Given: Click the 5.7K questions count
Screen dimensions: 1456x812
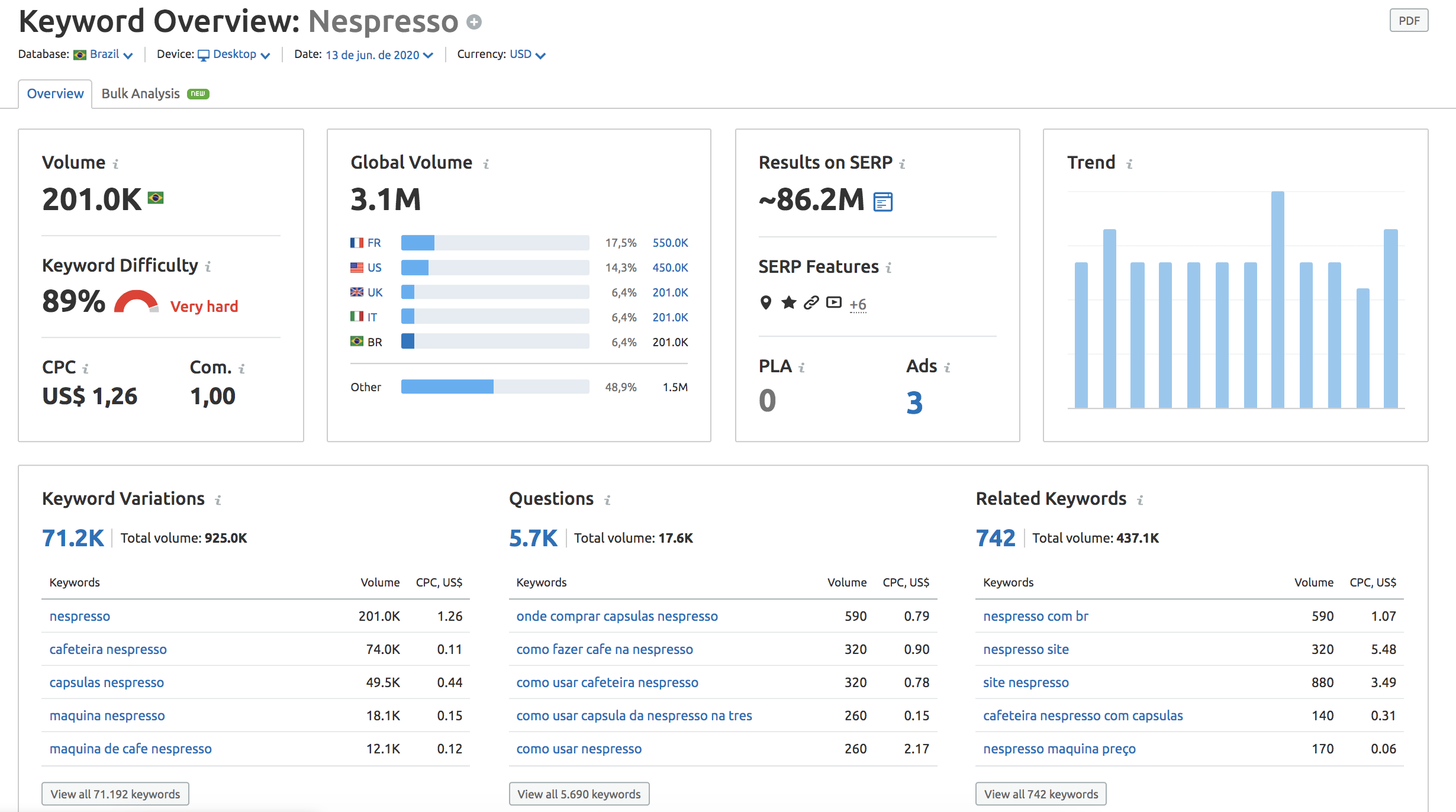Looking at the screenshot, I should 533,538.
